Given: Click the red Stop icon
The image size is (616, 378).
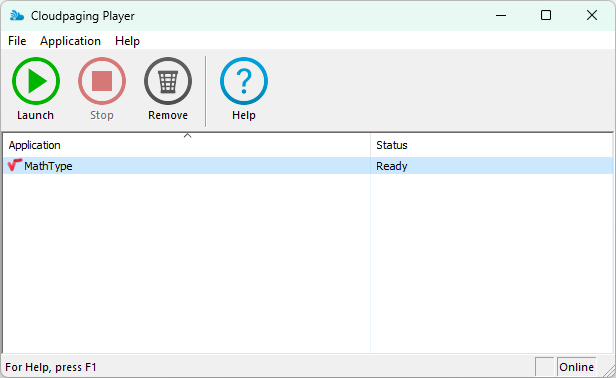Looking at the screenshot, I should pos(102,81).
